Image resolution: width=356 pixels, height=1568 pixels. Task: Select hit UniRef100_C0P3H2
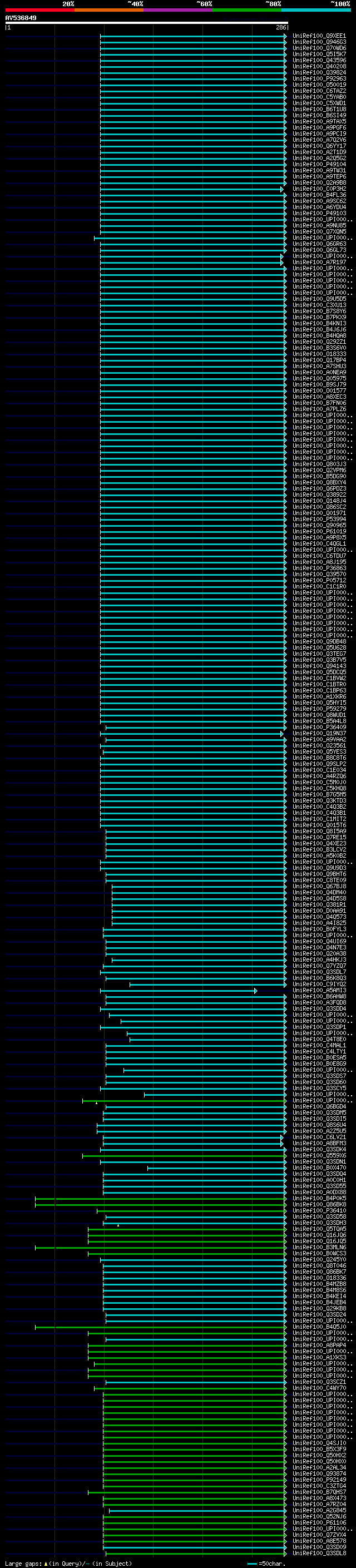click(x=319, y=189)
